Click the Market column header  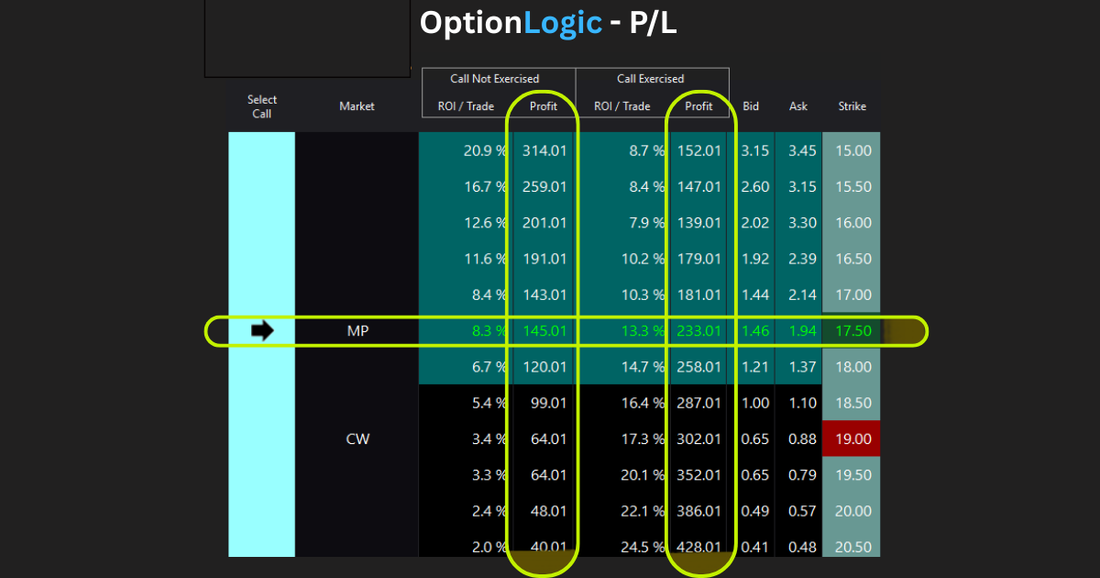[x=356, y=106]
